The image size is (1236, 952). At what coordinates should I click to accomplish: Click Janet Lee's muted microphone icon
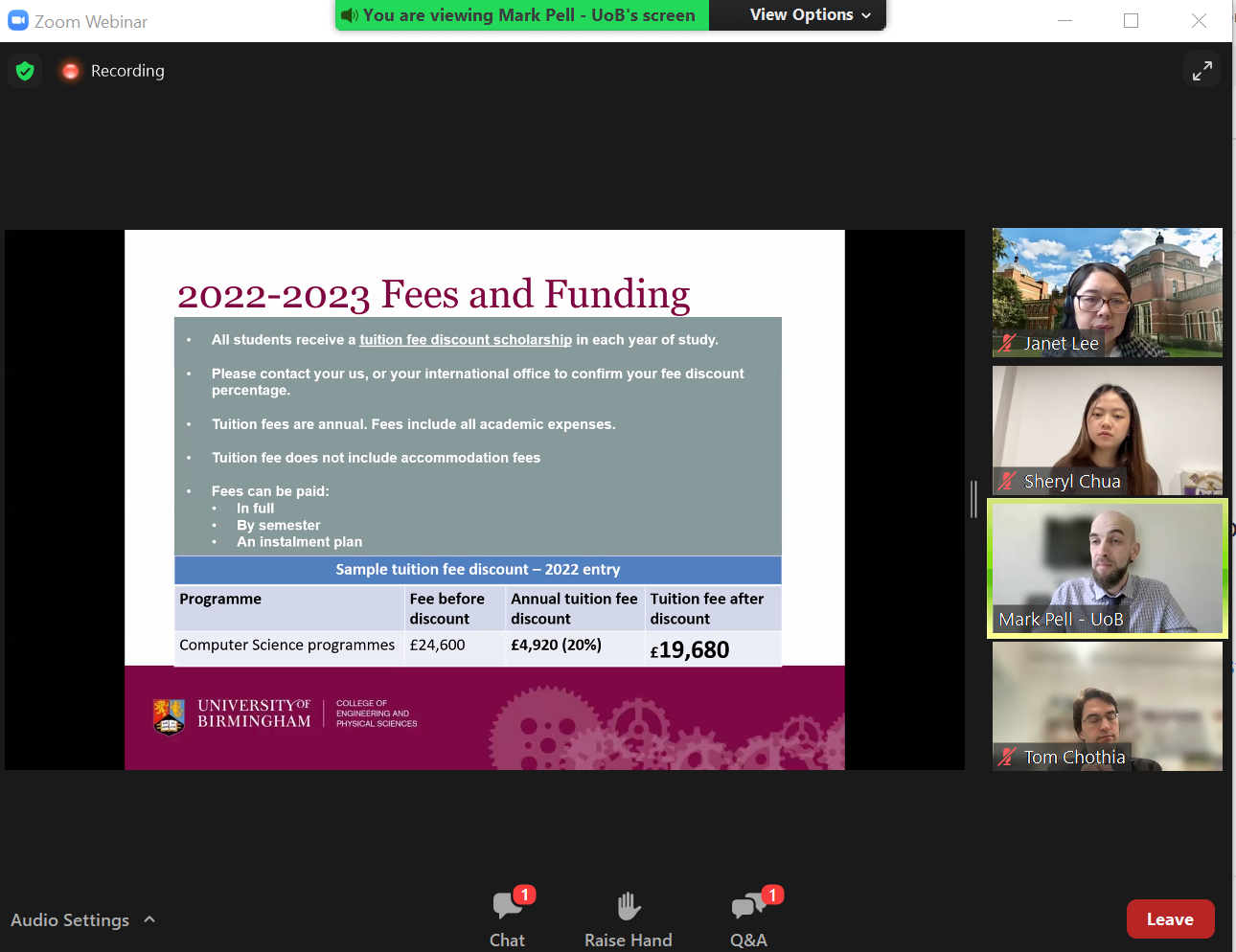tap(1006, 344)
